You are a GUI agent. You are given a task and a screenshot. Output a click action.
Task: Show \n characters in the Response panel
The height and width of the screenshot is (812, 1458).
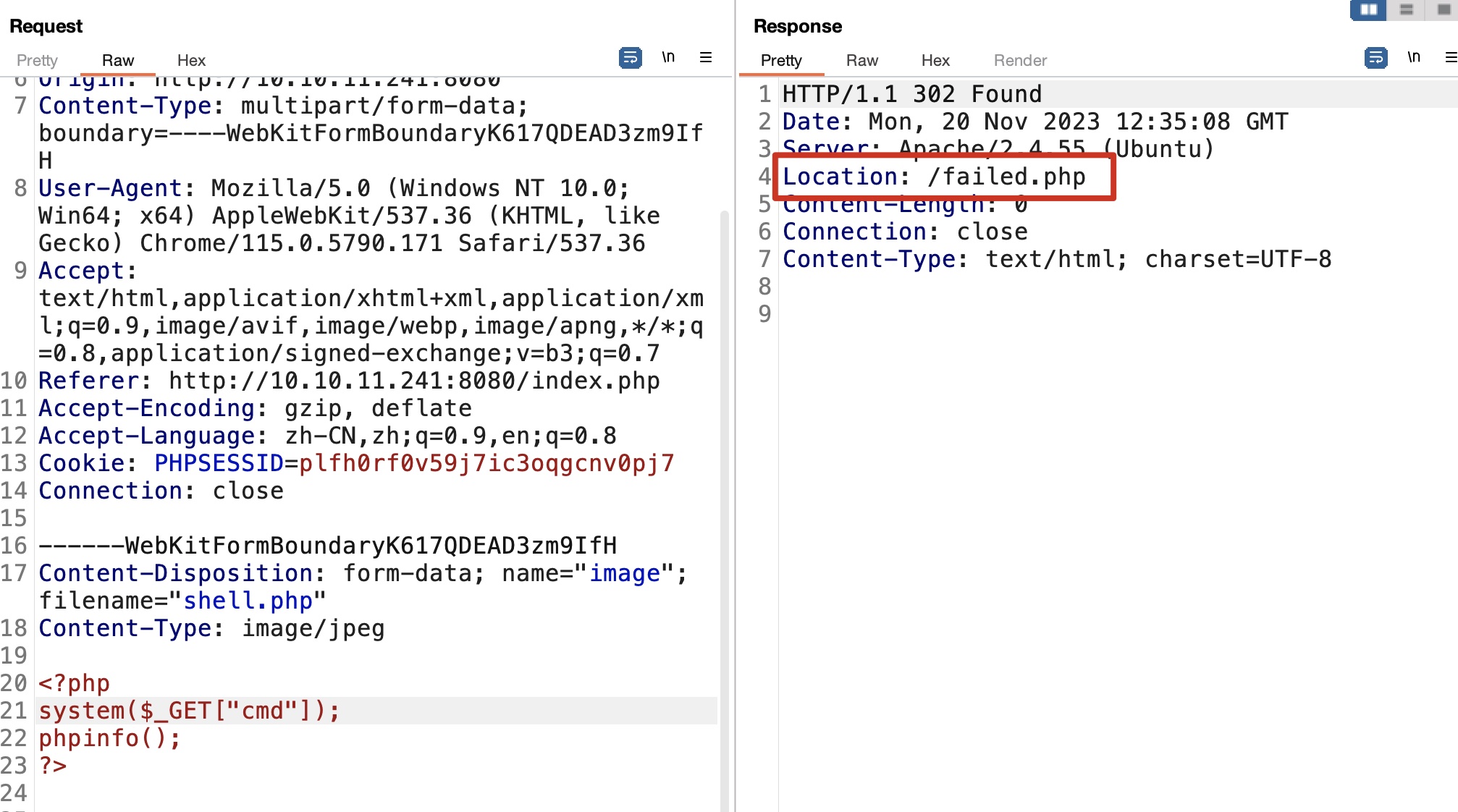[1413, 57]
